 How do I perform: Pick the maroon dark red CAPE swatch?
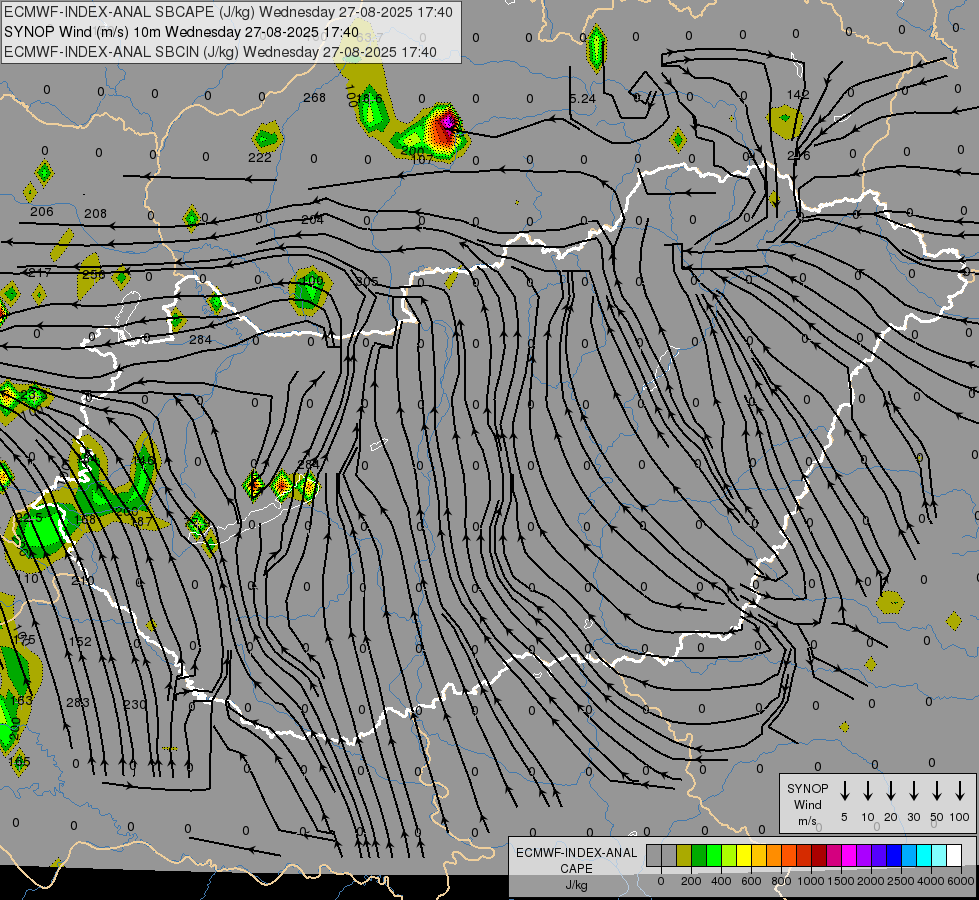(x=819, y=856)
